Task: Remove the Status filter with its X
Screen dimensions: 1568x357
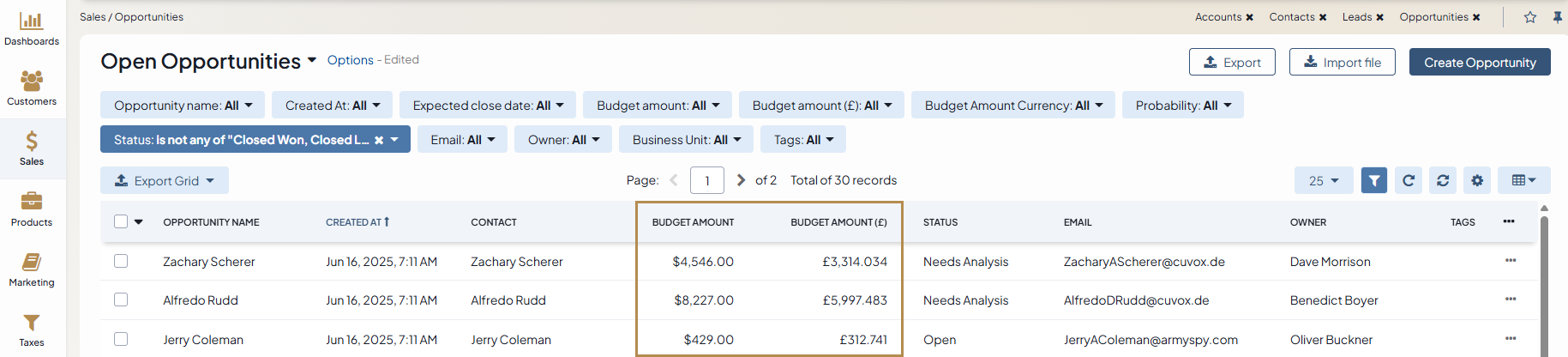Action: coord(379,140)
